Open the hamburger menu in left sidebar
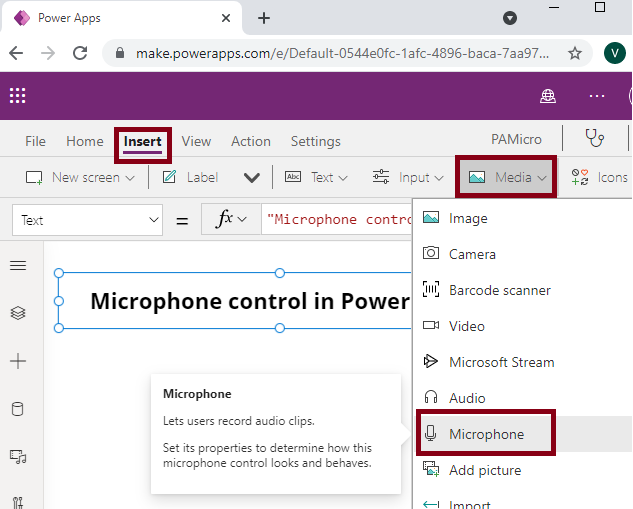Image resolution: width=633 pixels, height=509 pixels. click(x=18, y=265)
